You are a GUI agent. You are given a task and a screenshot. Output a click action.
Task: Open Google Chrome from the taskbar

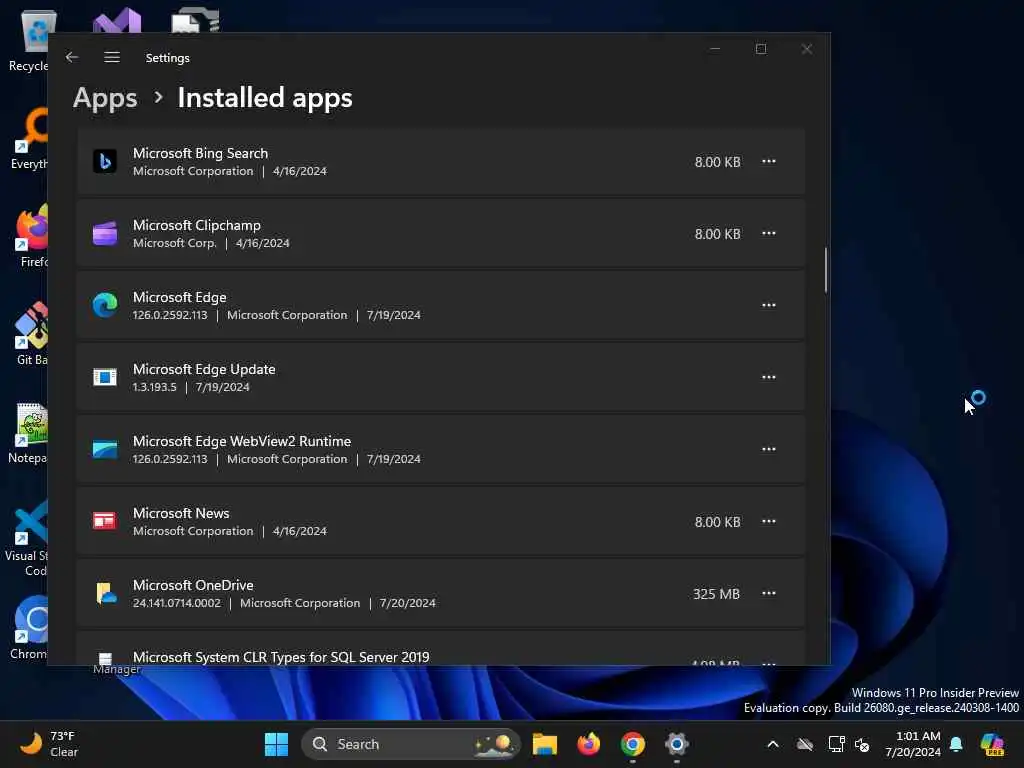pyautogui.click(x=632, y=744)
